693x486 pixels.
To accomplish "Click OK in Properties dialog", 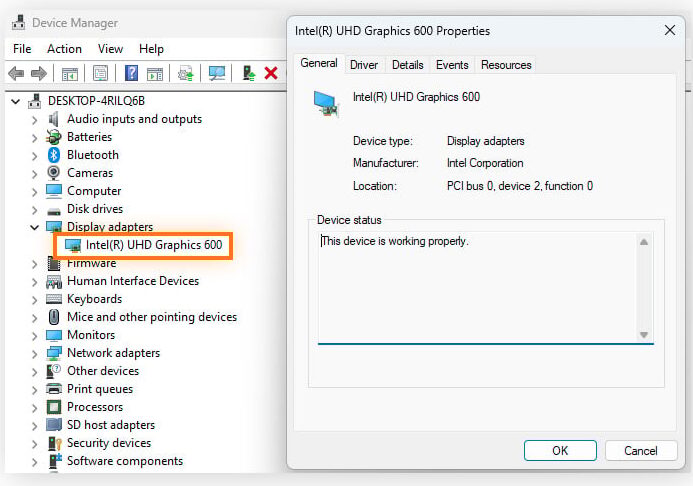I will pyautogui.click(x=560, y=451).
